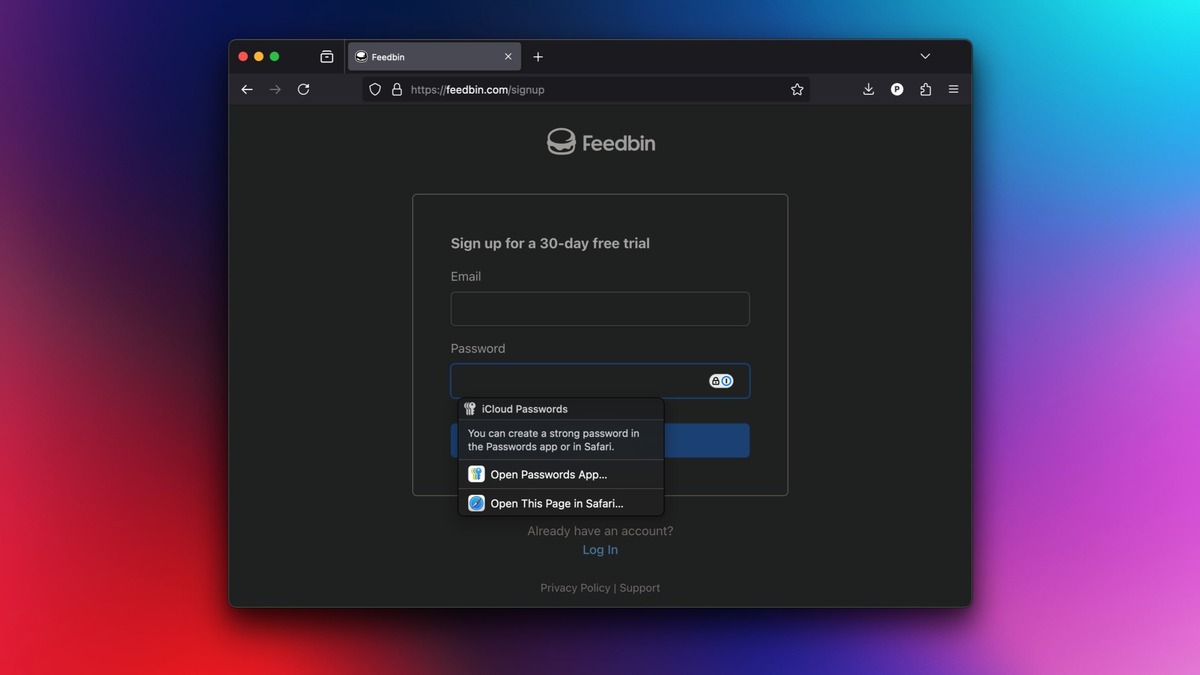Choose Open Passwords App… menu entry
The image size is (1200, 675).
[561, 474]
